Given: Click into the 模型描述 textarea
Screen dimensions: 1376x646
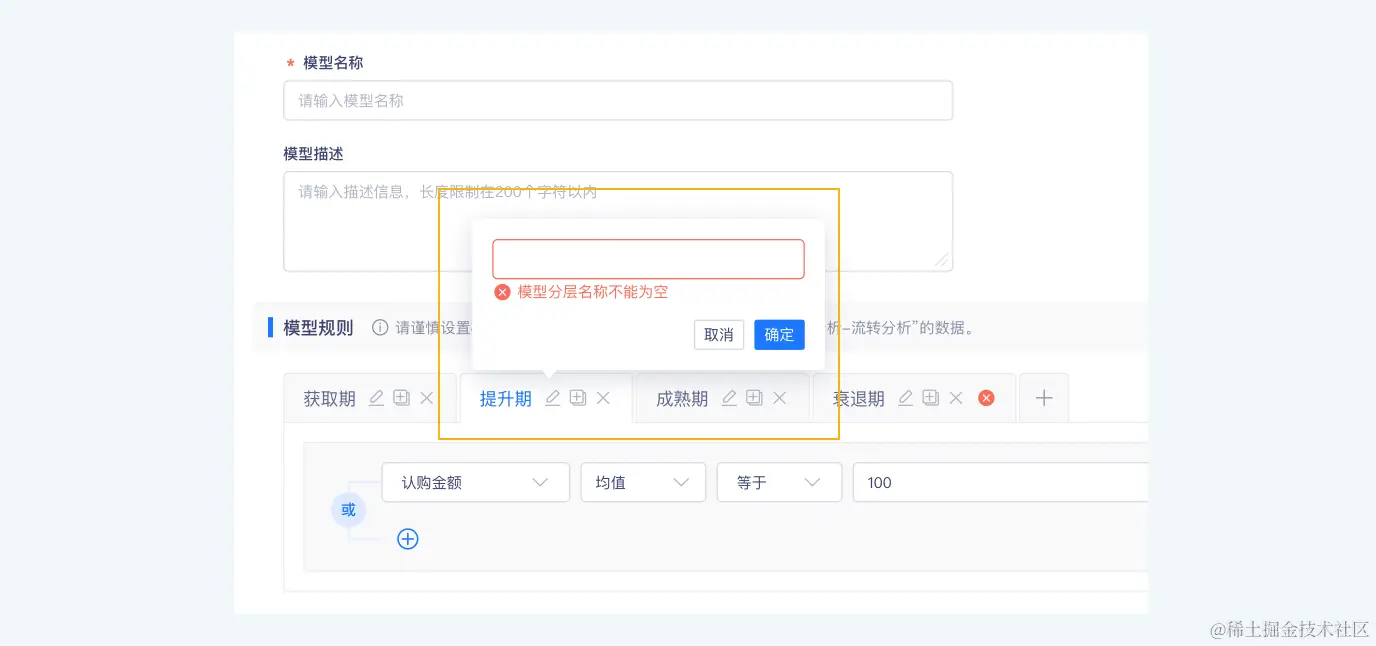Looking at the screenshot, I should click(618, 221).
